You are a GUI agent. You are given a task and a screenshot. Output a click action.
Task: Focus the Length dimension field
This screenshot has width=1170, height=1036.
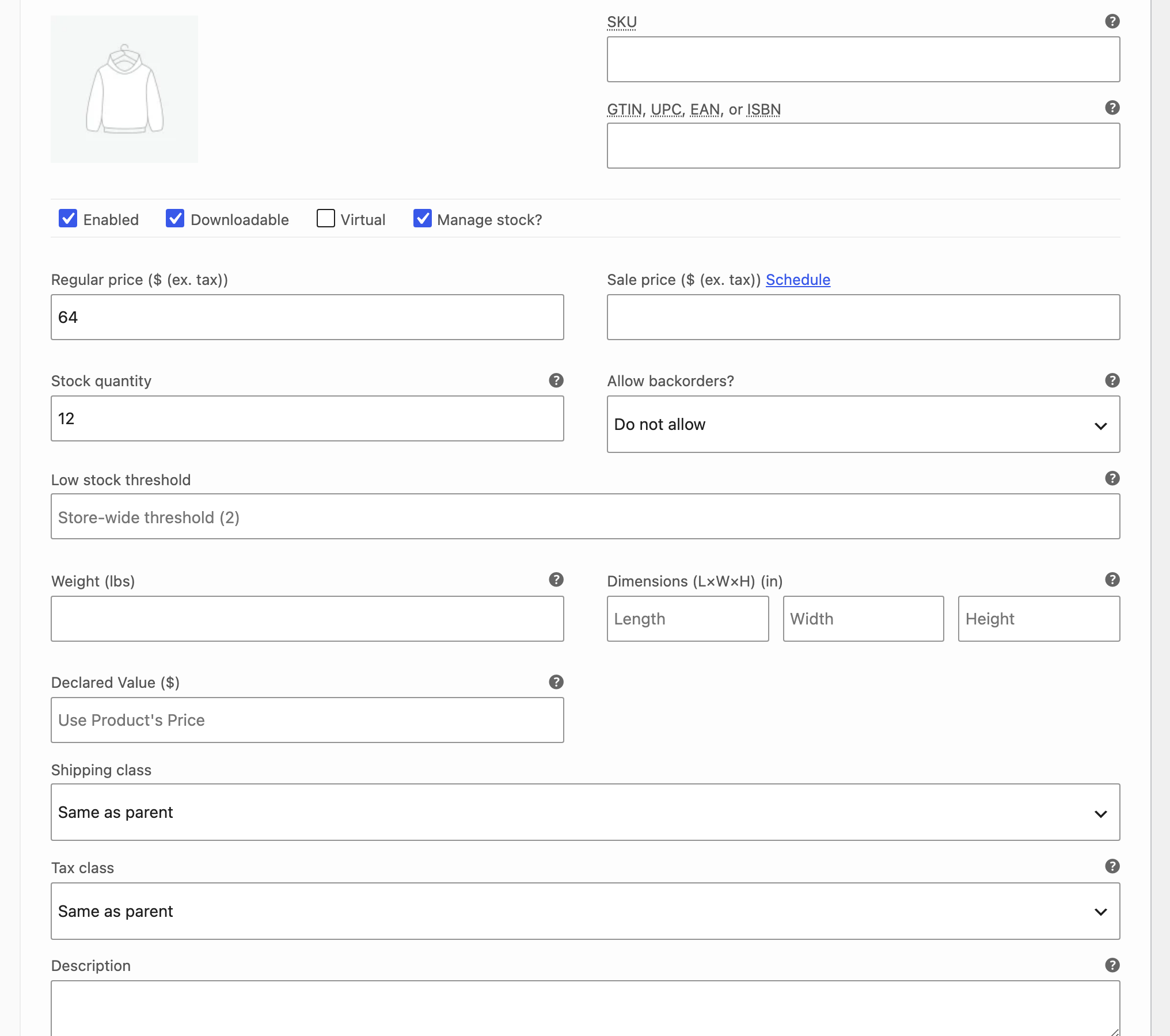687,619
